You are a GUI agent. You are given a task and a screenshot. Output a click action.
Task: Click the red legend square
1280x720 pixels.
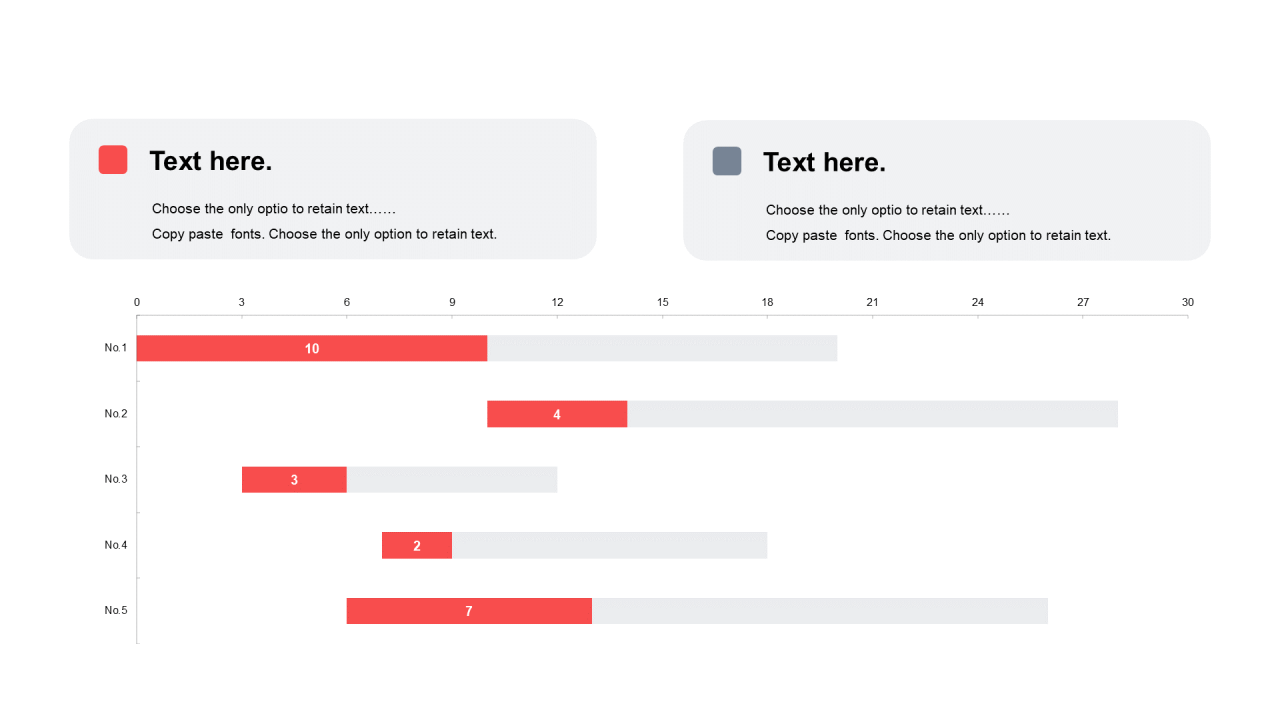click(x=113, y=160)
